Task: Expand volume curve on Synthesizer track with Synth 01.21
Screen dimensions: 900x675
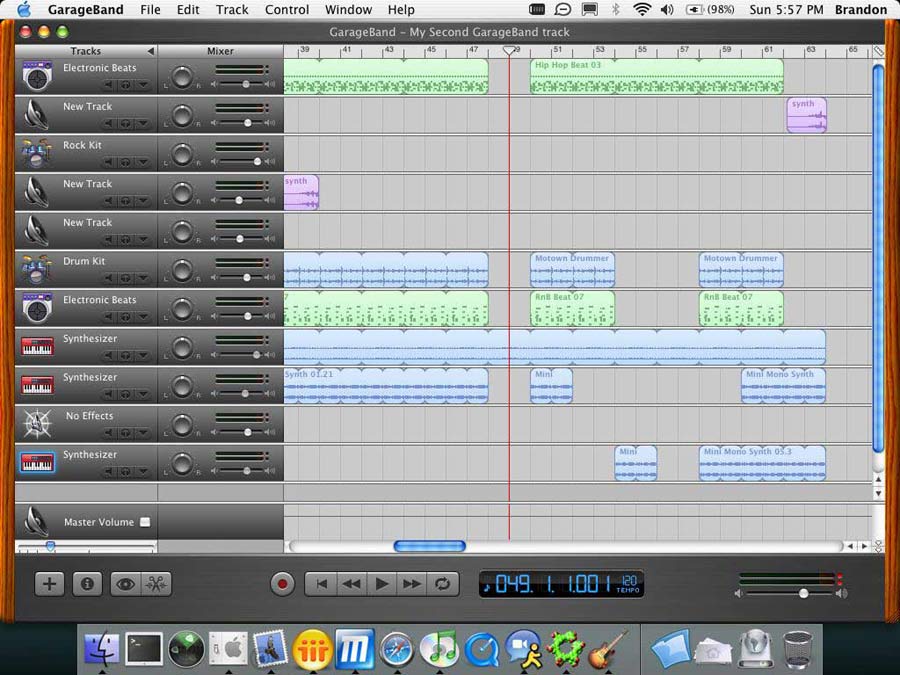Action: [x=143, y=394]
